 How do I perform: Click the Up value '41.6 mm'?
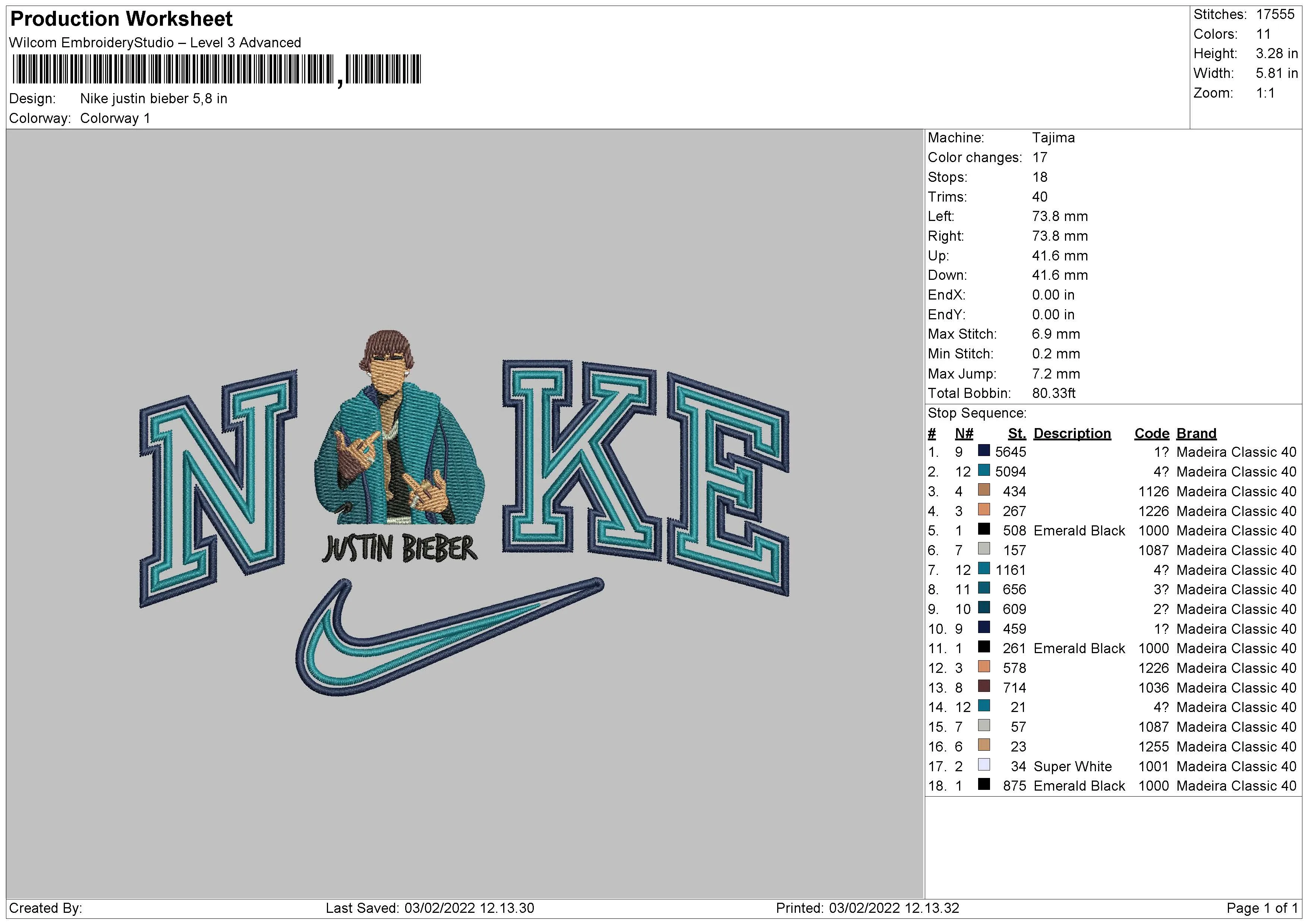click(1060, 256)
